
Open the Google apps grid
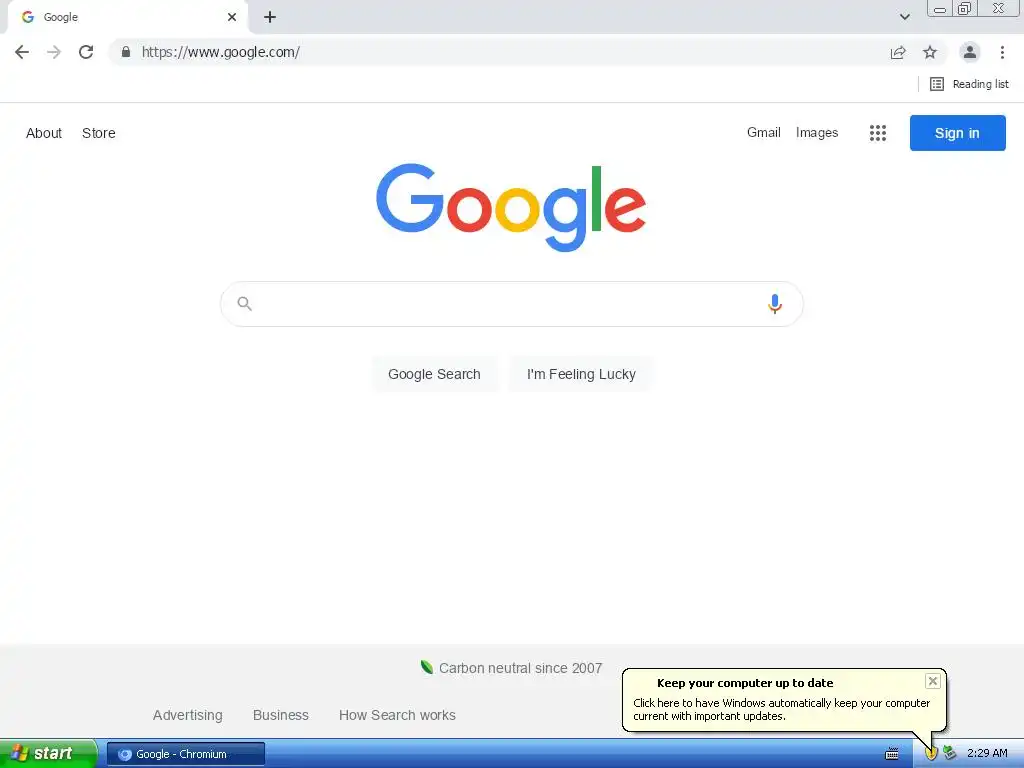[878, 133]
